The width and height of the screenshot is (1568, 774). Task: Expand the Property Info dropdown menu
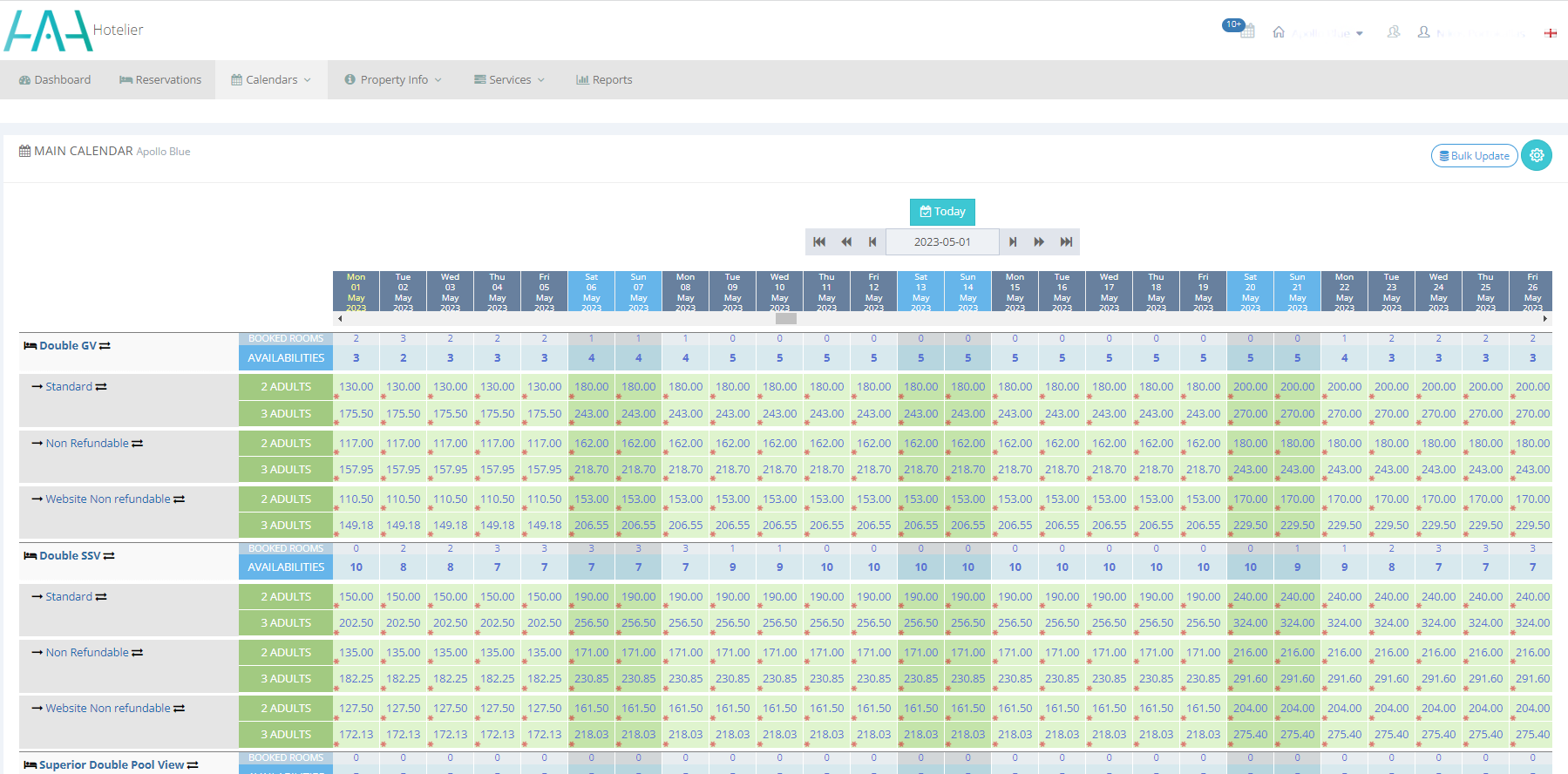(393, 79)
